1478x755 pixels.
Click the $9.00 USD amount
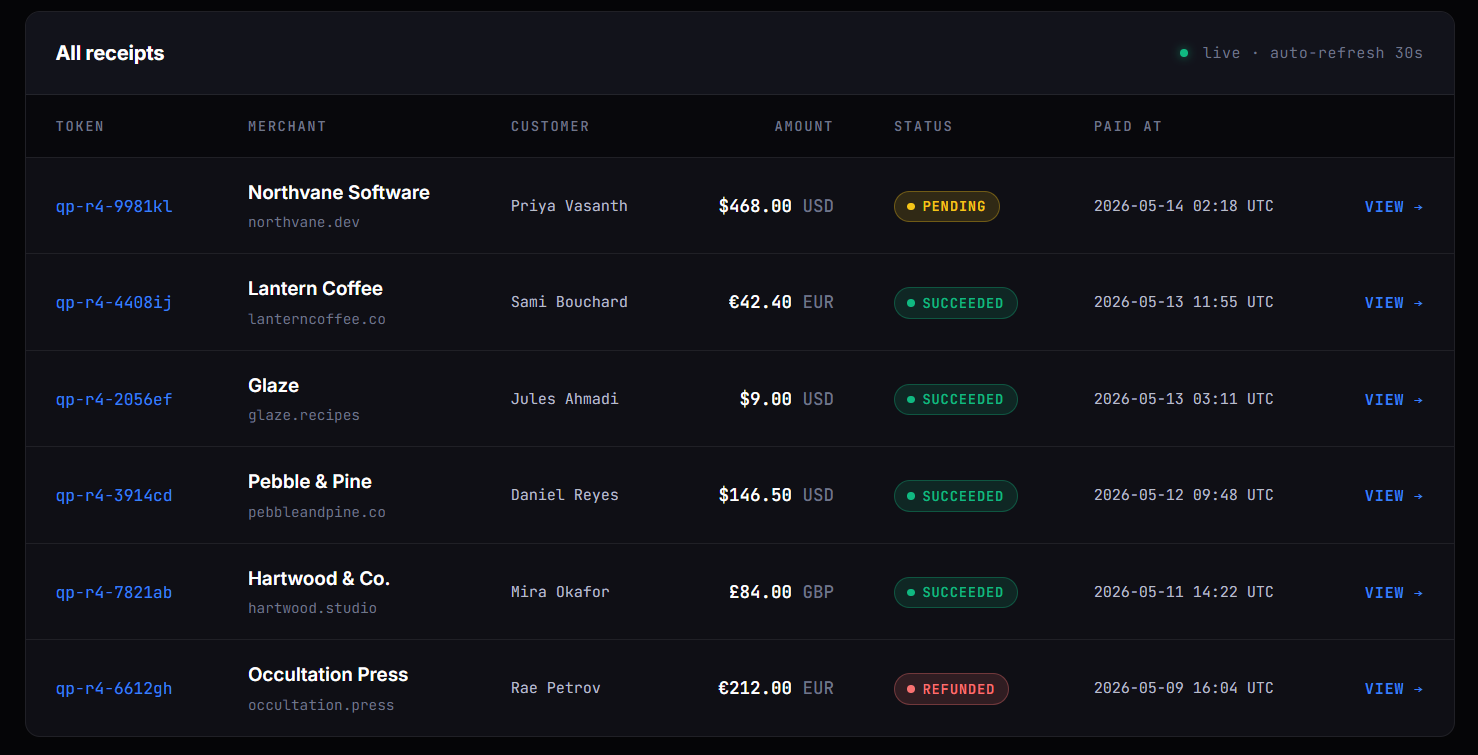click(x=786, y=400)
